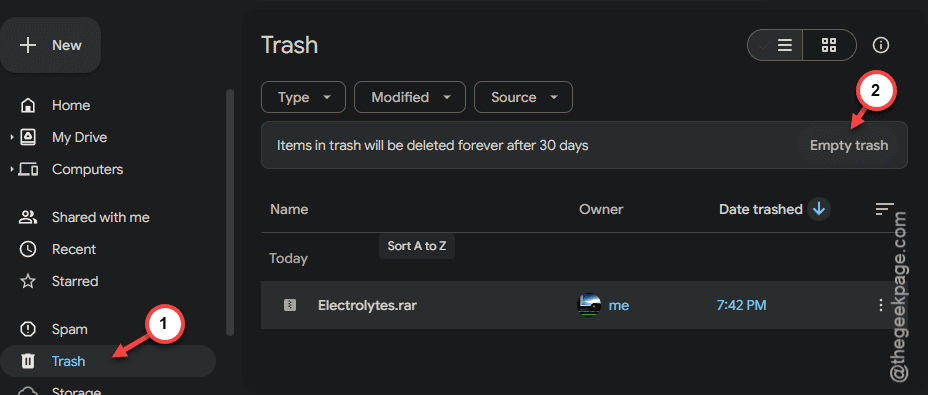928x395 pixels.
Task: Click the rar archive file icon
Action: pyautogui.click(x=289, y=306)
